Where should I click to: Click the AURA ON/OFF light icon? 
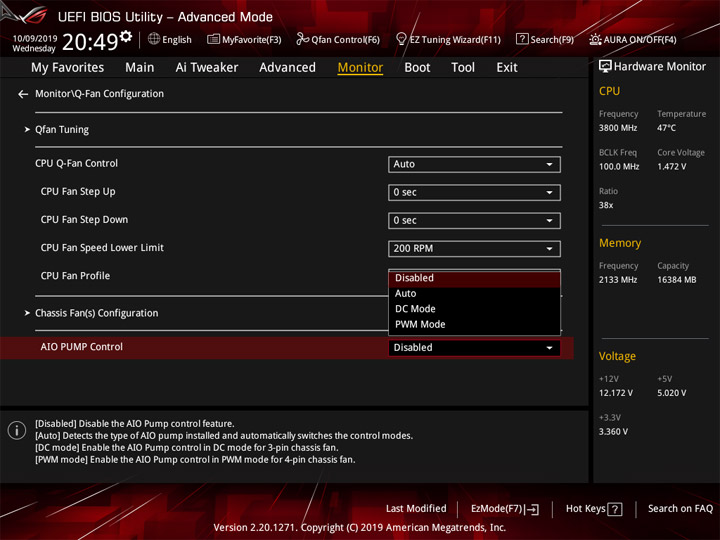point(595,39)
